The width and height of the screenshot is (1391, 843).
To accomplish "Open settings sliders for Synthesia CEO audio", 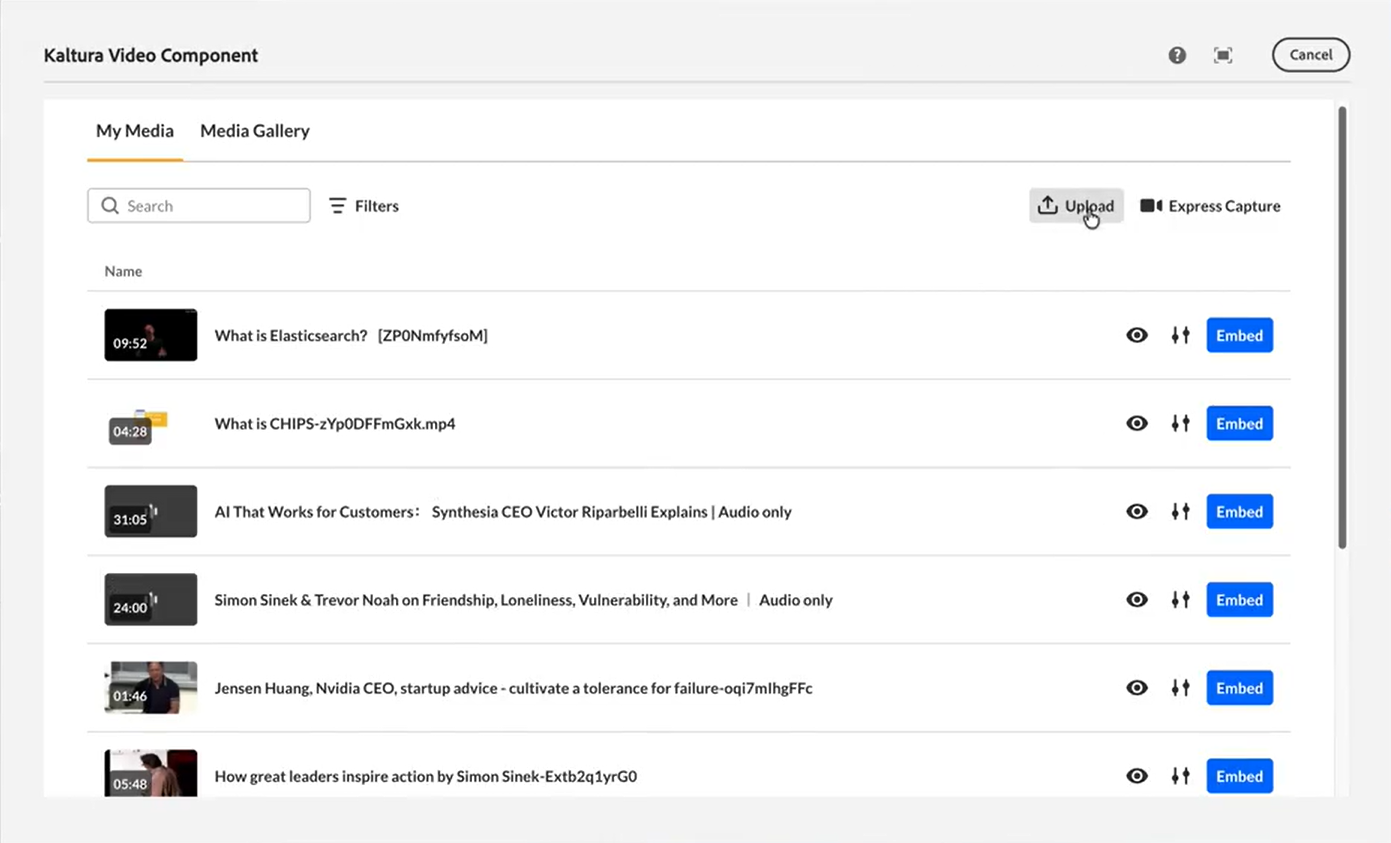I will coord(1180,512).
